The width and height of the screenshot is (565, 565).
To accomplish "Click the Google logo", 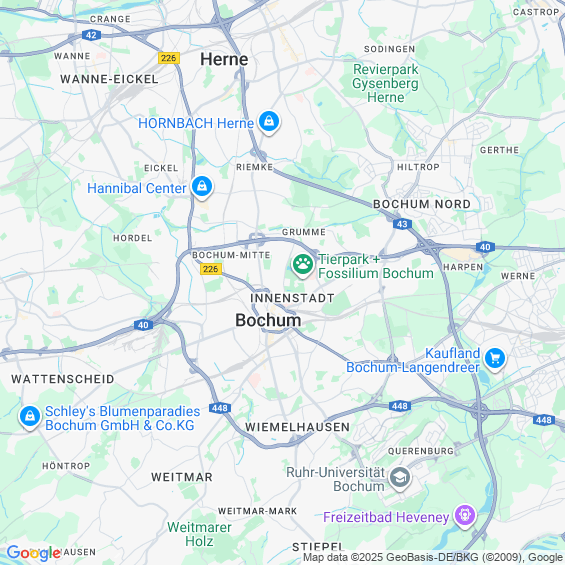I will coord(34,553).
